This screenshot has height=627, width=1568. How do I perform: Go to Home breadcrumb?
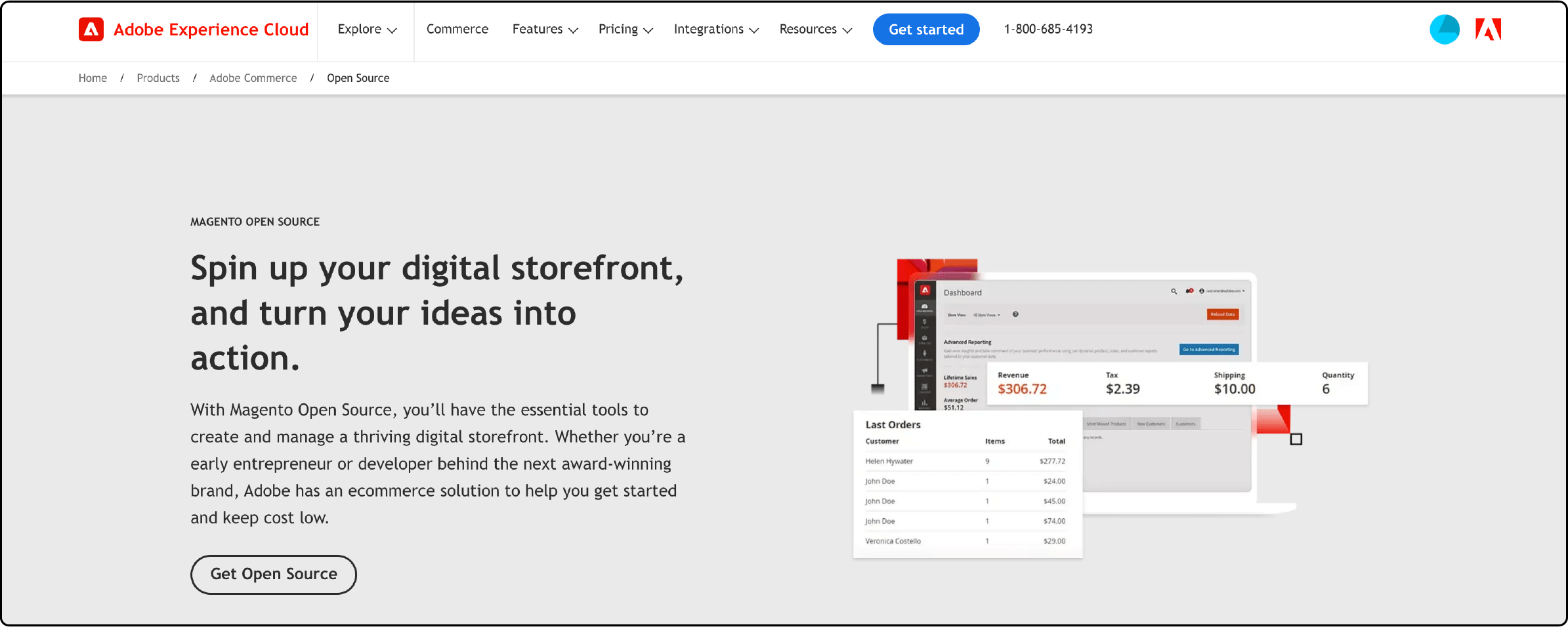click(x=93, y=78)
